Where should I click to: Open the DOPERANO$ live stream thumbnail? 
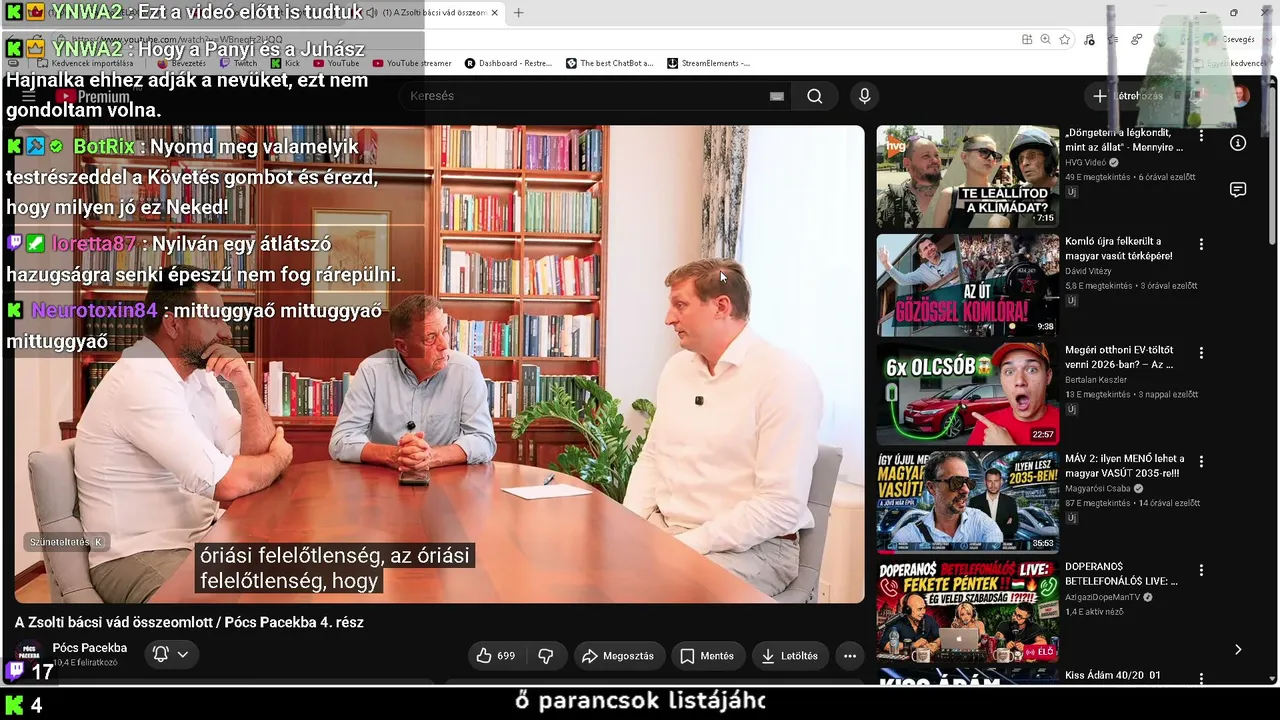(968, 611)
